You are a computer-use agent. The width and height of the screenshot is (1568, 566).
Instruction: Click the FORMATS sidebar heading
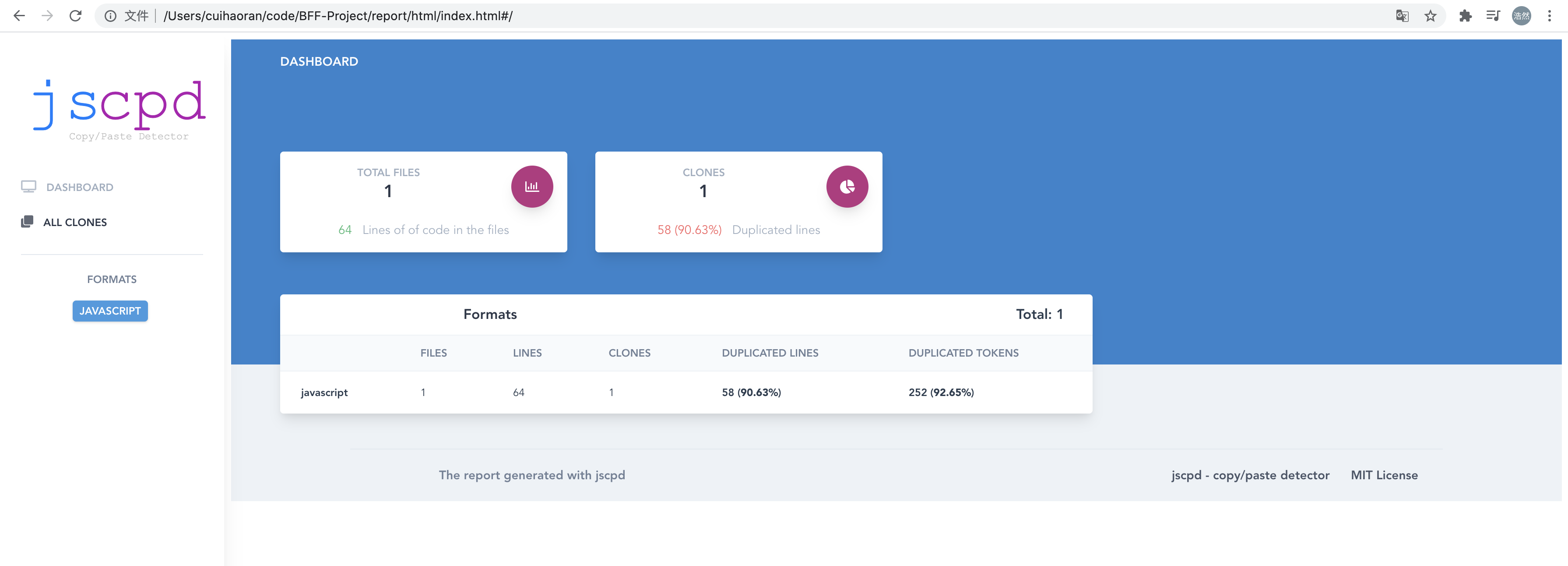coord(112,279)
